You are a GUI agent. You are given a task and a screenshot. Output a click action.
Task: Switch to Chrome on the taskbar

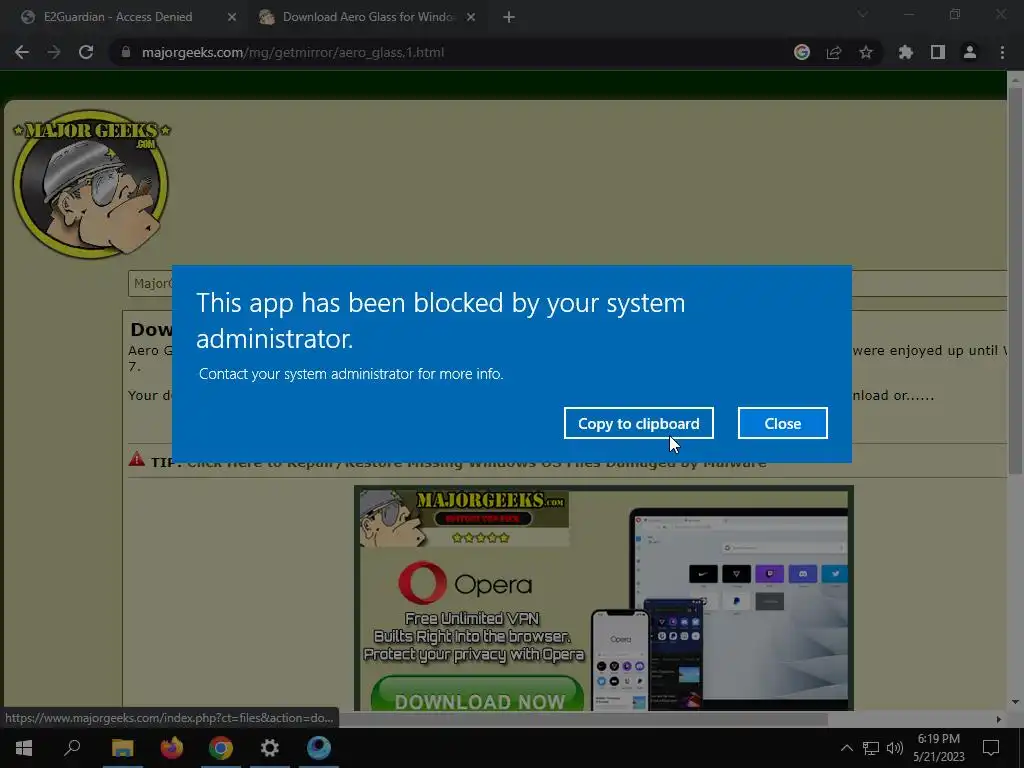point(221,748)
